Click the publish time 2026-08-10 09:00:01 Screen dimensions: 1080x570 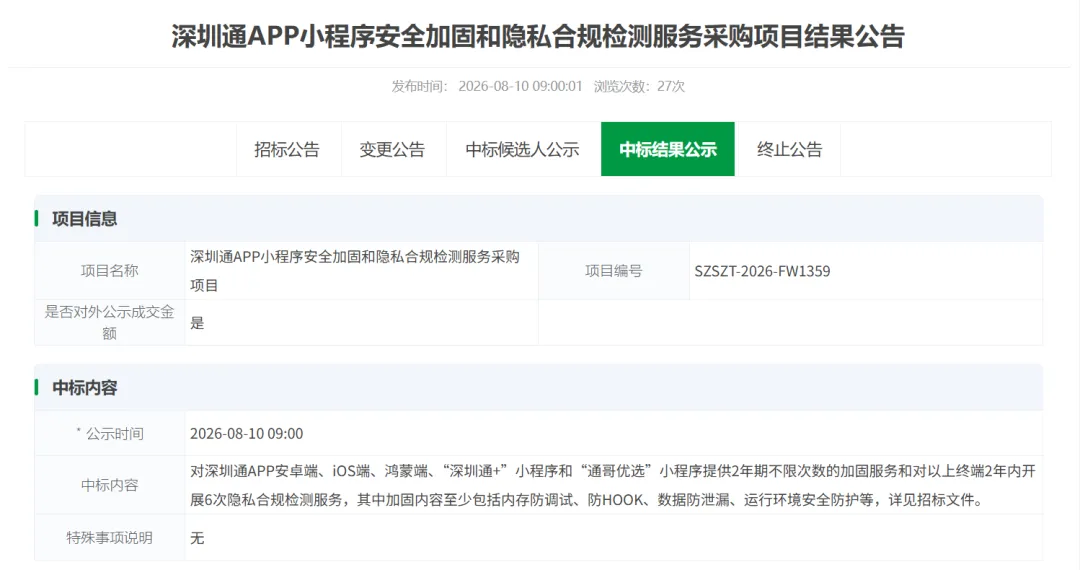[x=520, y=86]
